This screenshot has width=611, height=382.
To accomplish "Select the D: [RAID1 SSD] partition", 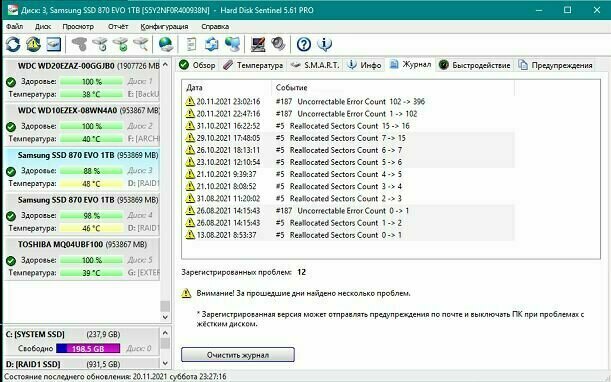I will [82, 364].
